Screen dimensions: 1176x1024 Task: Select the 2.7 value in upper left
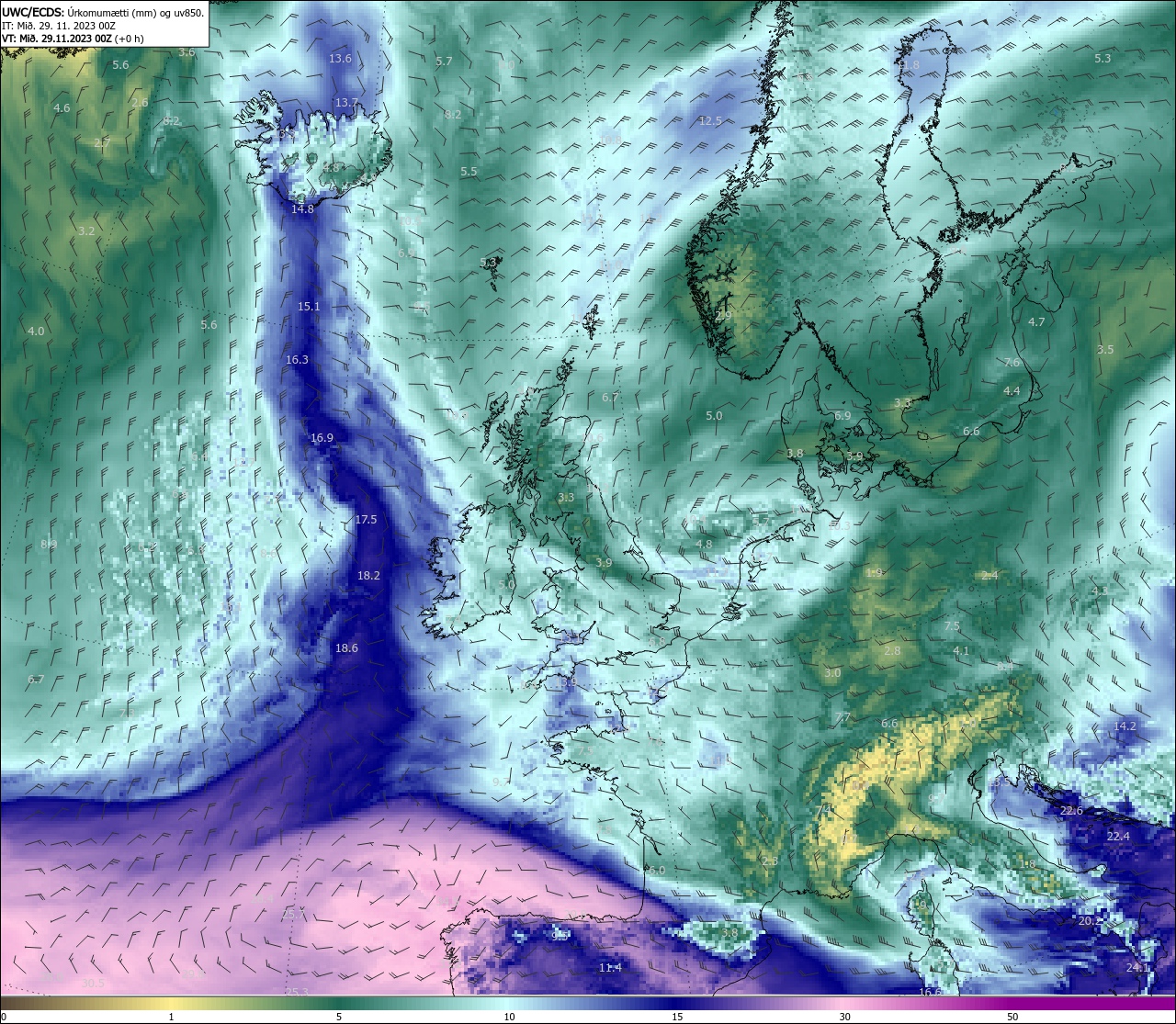102,143
